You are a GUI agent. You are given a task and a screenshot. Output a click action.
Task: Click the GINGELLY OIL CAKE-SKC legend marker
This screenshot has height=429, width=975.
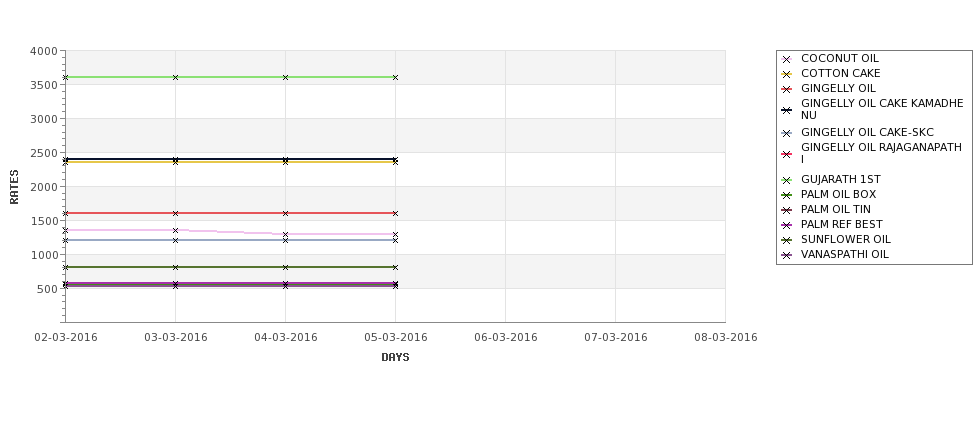click(786, 133)
